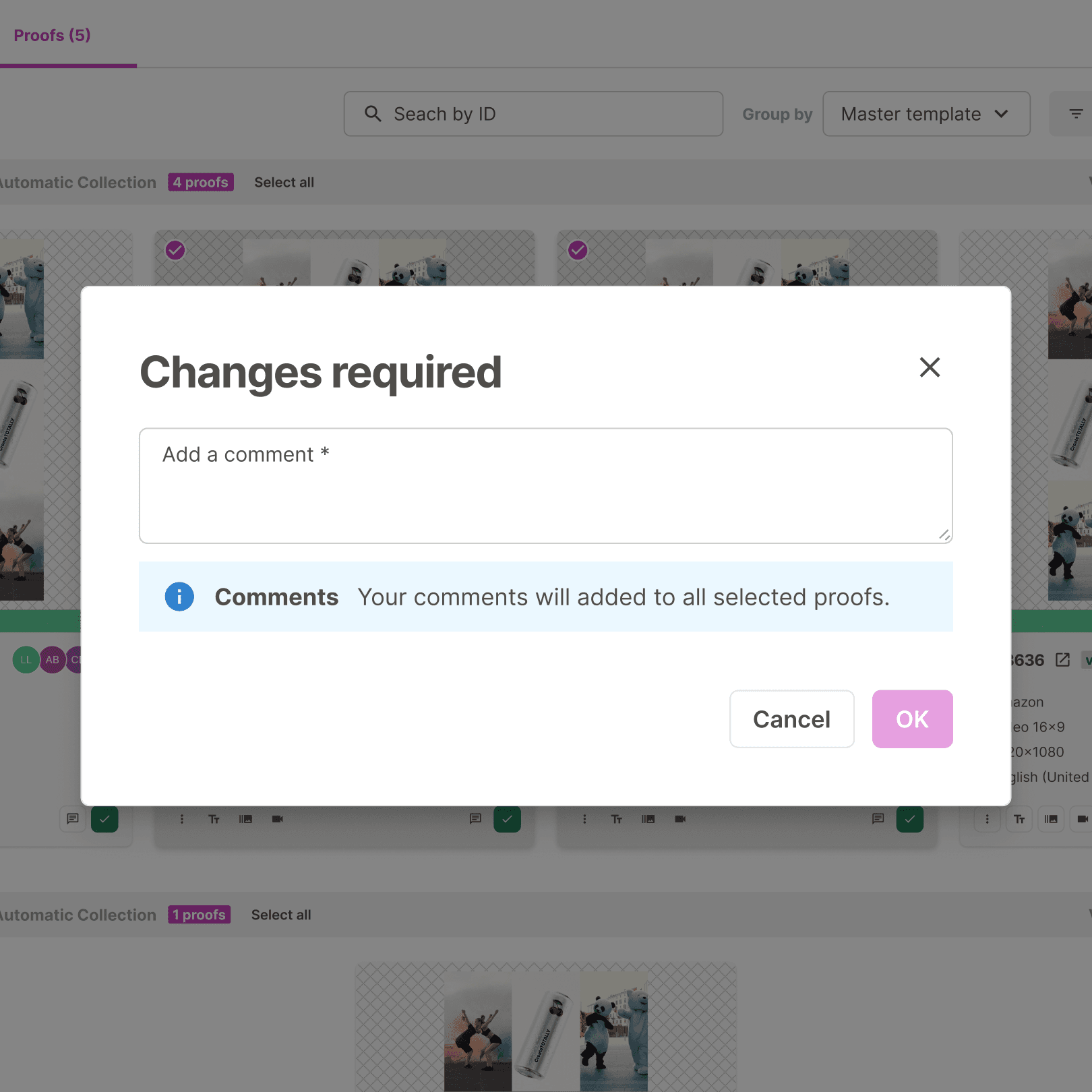This screenshot has height=1092, width=1092.
Task: Click the Cancel button in the dialog
Action: click(x=791, y=719)
